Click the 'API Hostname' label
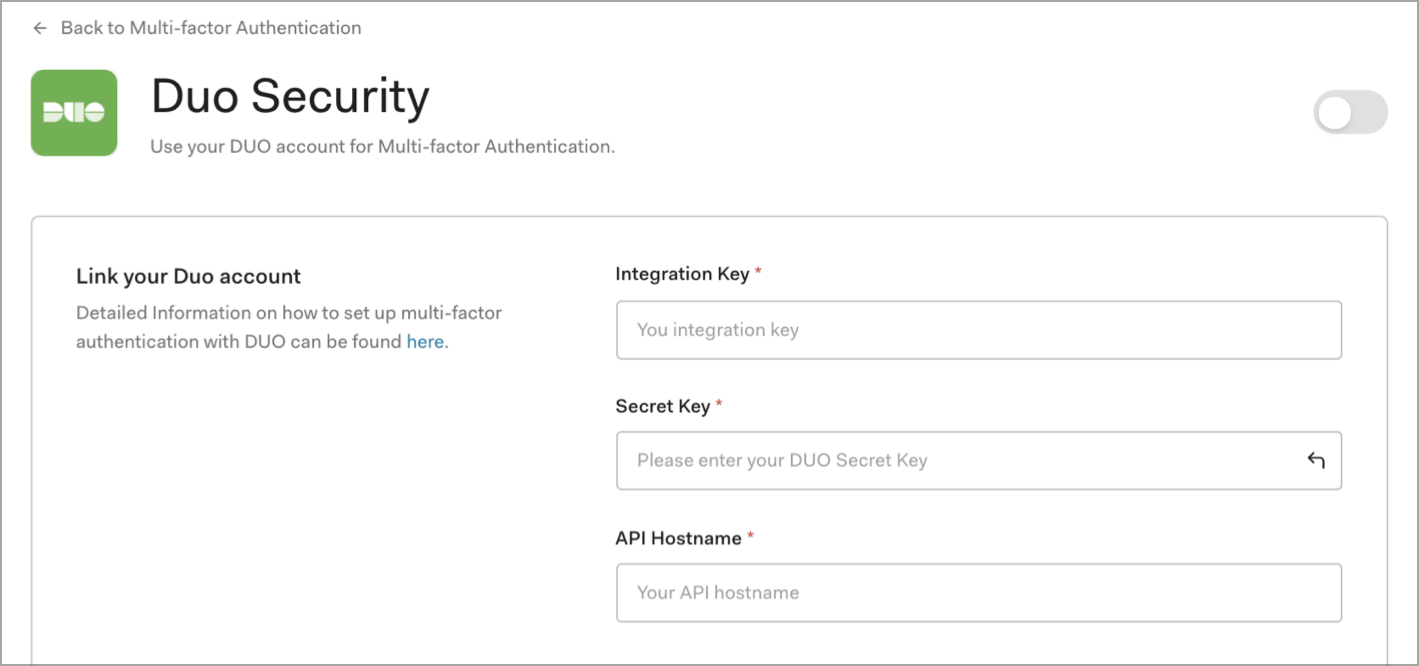 point(679,538)
